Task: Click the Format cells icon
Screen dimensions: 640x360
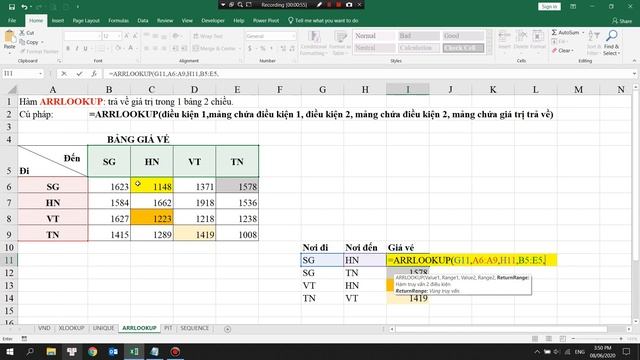Action: (x=538, y=36)
